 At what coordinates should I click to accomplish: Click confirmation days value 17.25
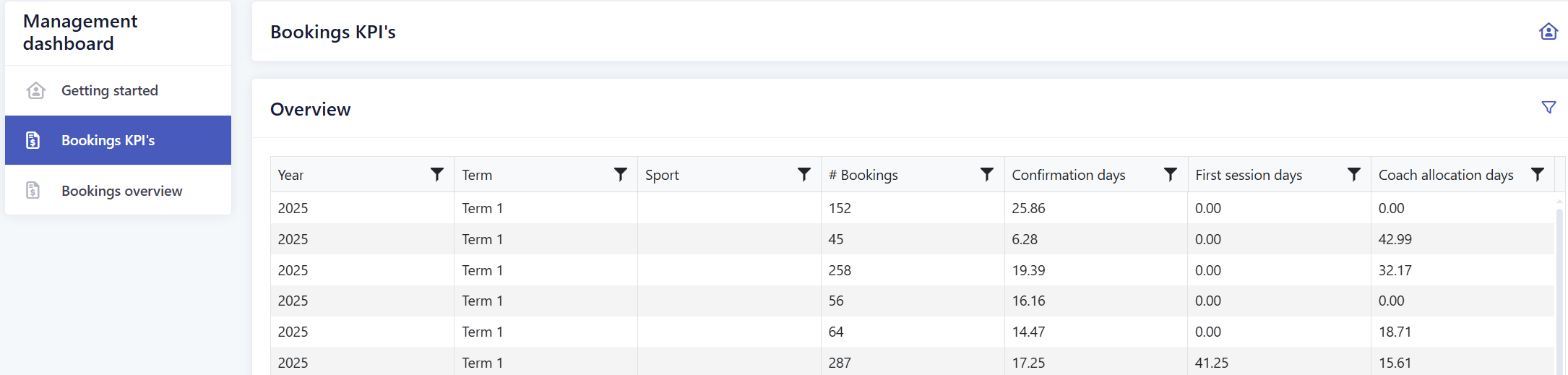[1028, 363]
